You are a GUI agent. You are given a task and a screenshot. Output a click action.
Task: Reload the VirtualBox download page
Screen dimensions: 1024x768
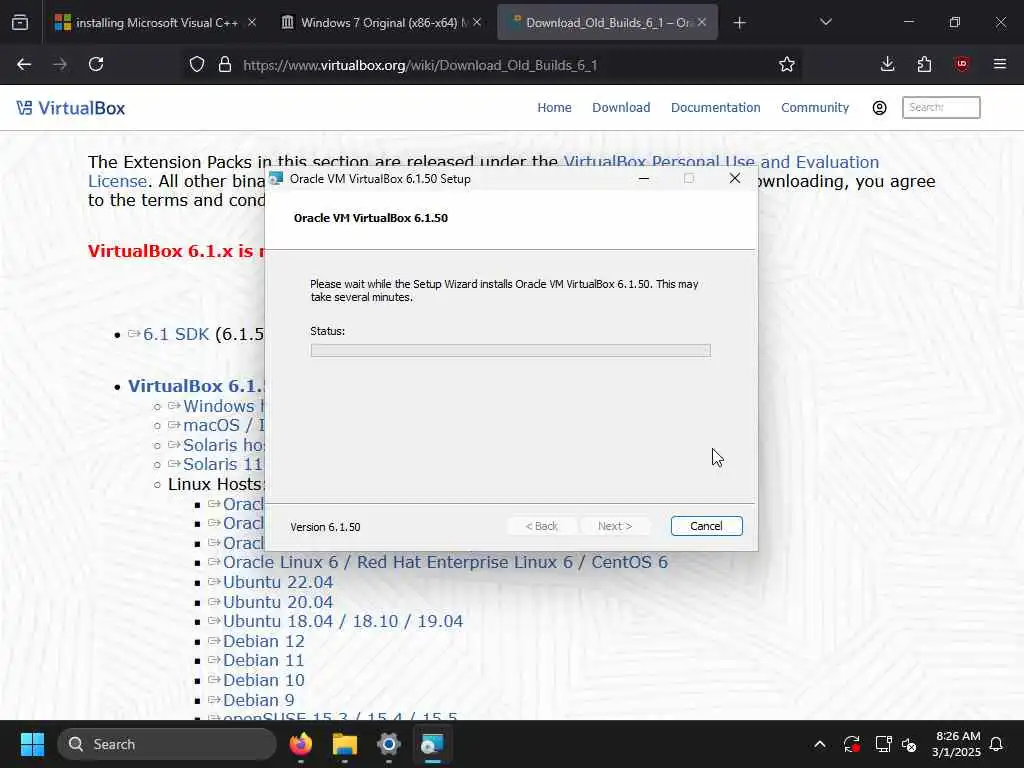coord(96,64)
